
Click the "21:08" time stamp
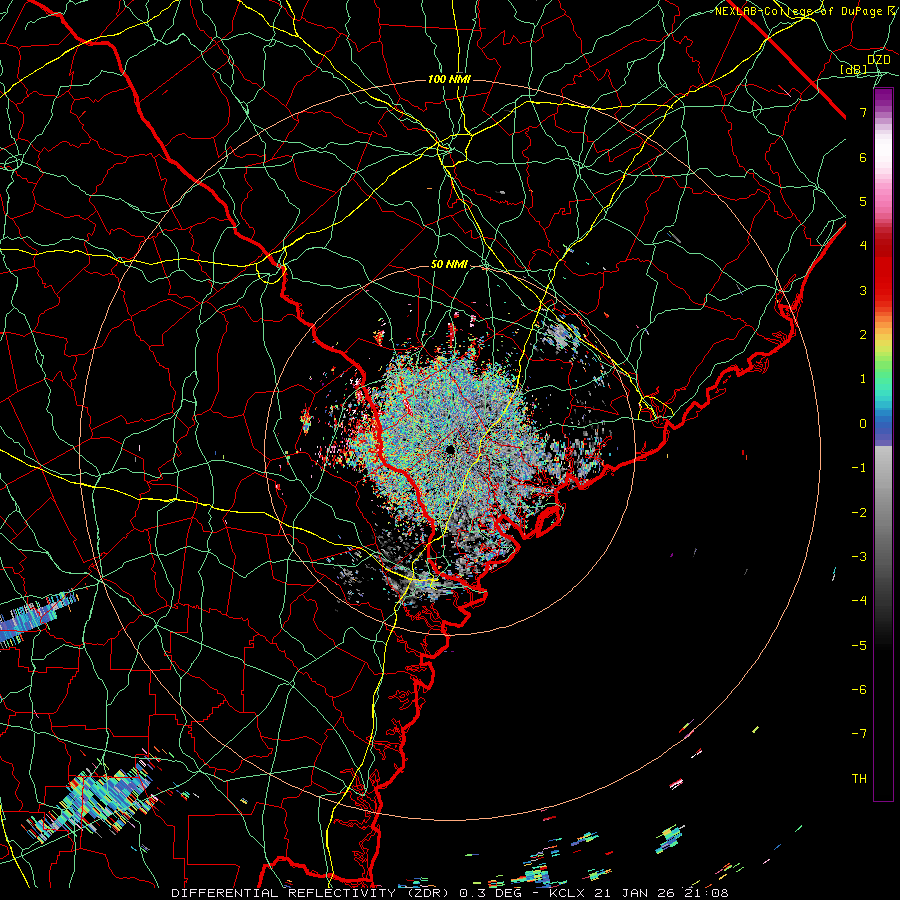click(705, 893)
